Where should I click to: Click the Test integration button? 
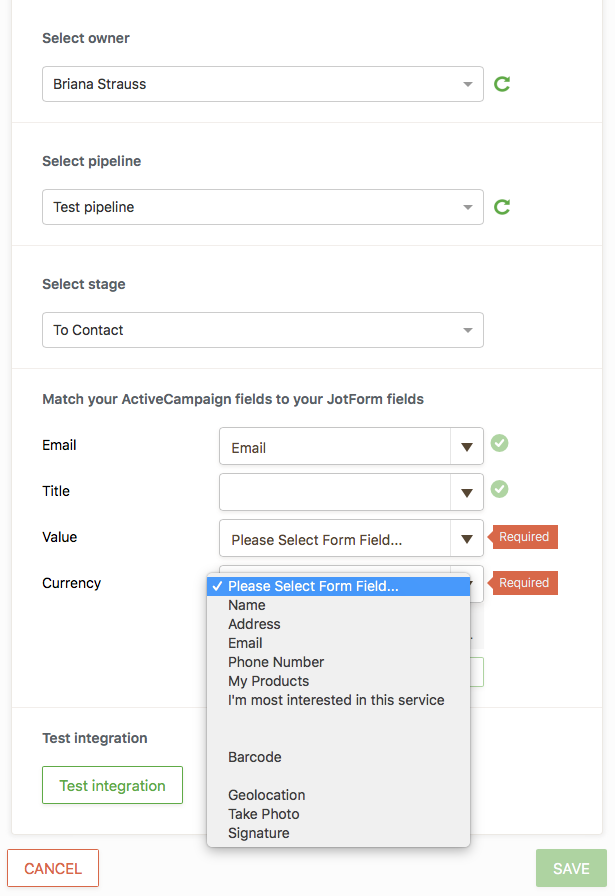(112, 785)
